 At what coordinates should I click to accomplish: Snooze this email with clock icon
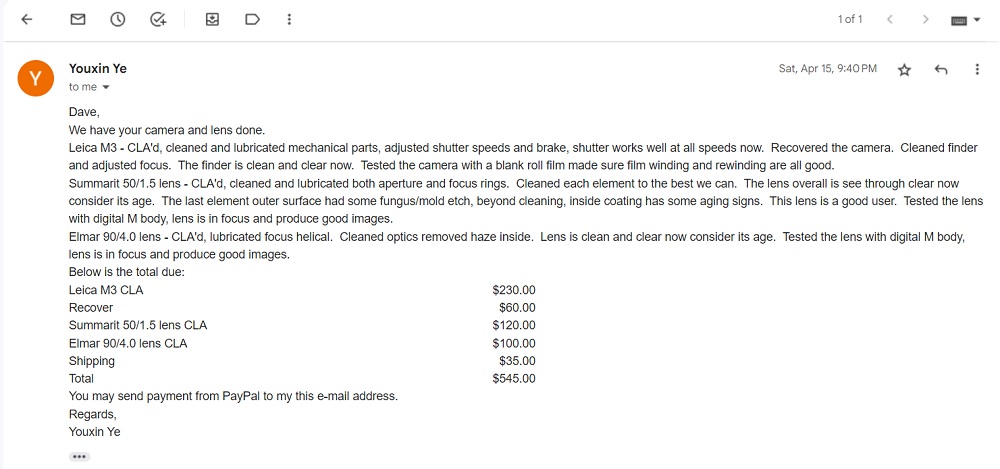tap(118, 19)
